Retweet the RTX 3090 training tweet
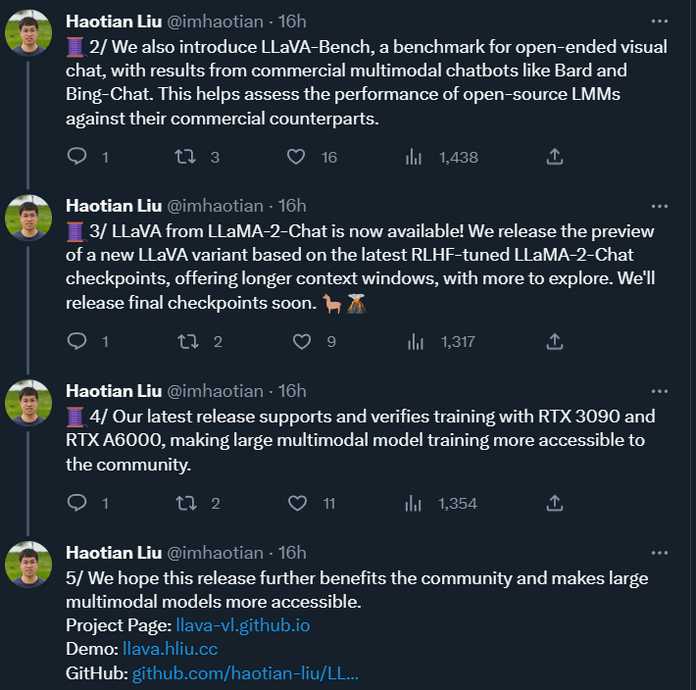This screenshot has width=696, height=690. click(x=186, y=503)
